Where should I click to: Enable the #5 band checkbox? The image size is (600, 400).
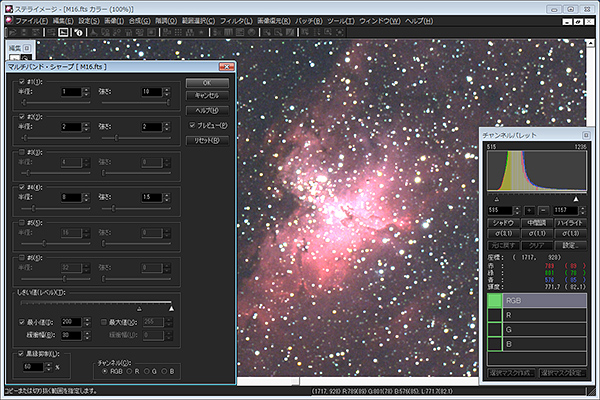22,222
